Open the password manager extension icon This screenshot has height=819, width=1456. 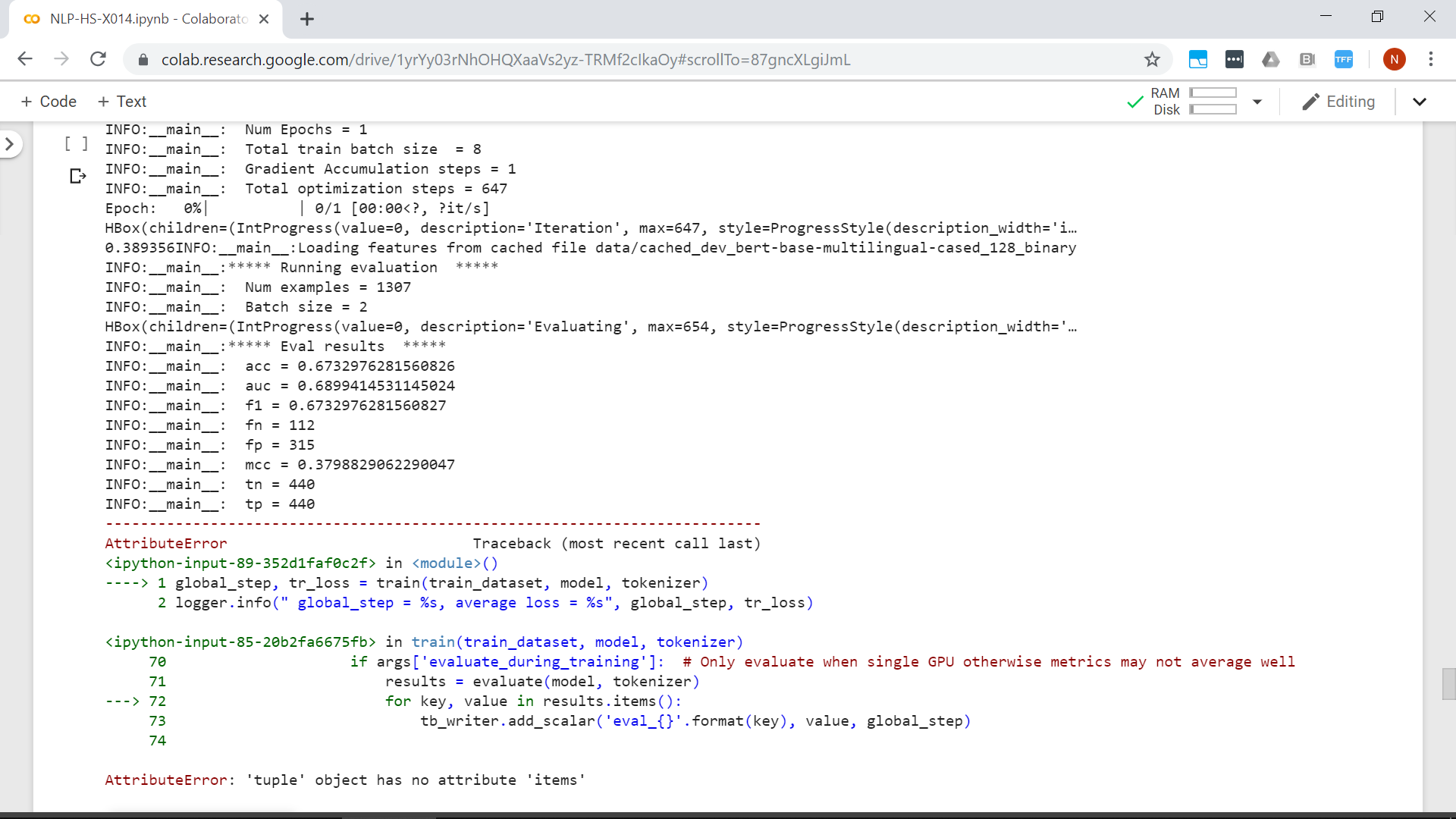click(x=1235, y=60)
